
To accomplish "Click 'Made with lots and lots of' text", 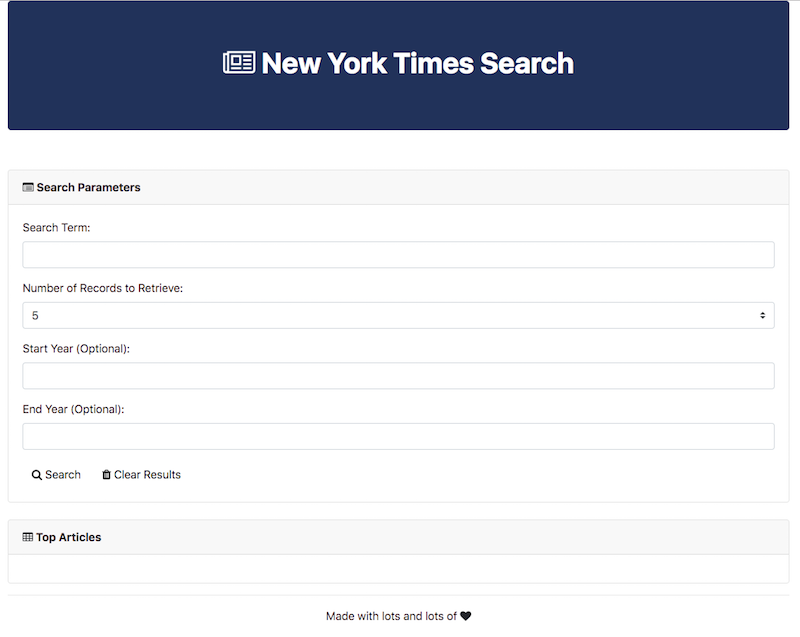I will (391, 616).
